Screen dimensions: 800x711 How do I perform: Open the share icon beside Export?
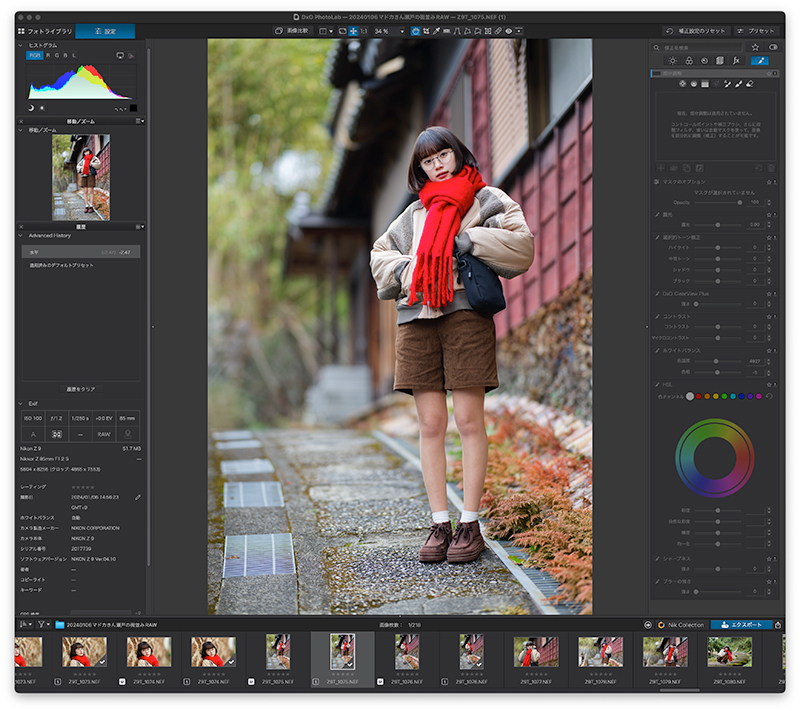778,625
